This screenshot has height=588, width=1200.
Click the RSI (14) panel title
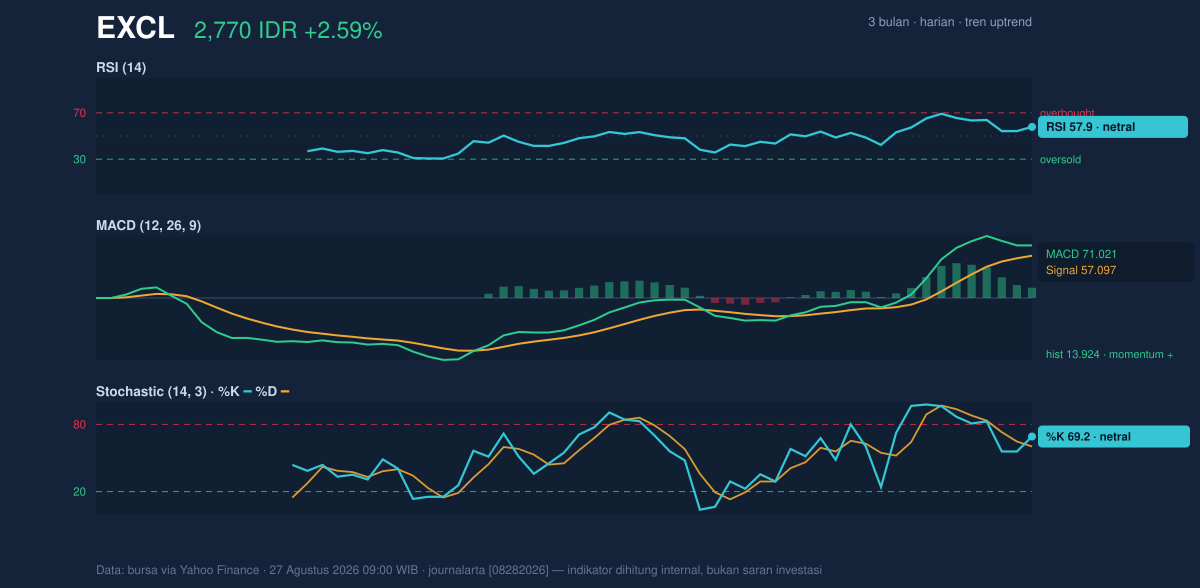point(121,68)
